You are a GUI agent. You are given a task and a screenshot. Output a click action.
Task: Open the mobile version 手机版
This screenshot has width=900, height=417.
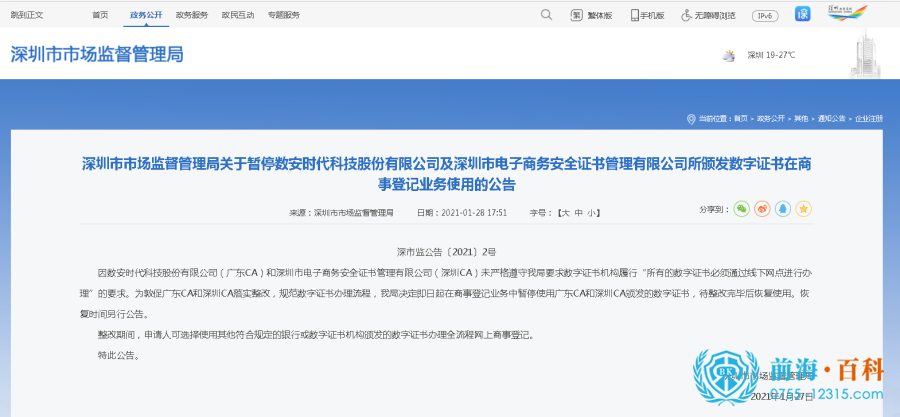[647, 15]
